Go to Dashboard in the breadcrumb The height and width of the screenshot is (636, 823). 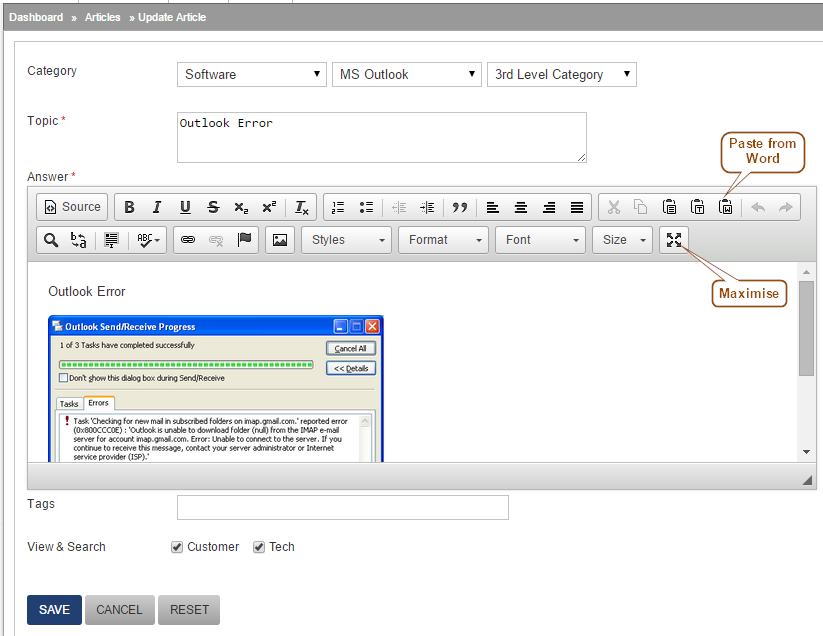[36, 17]
